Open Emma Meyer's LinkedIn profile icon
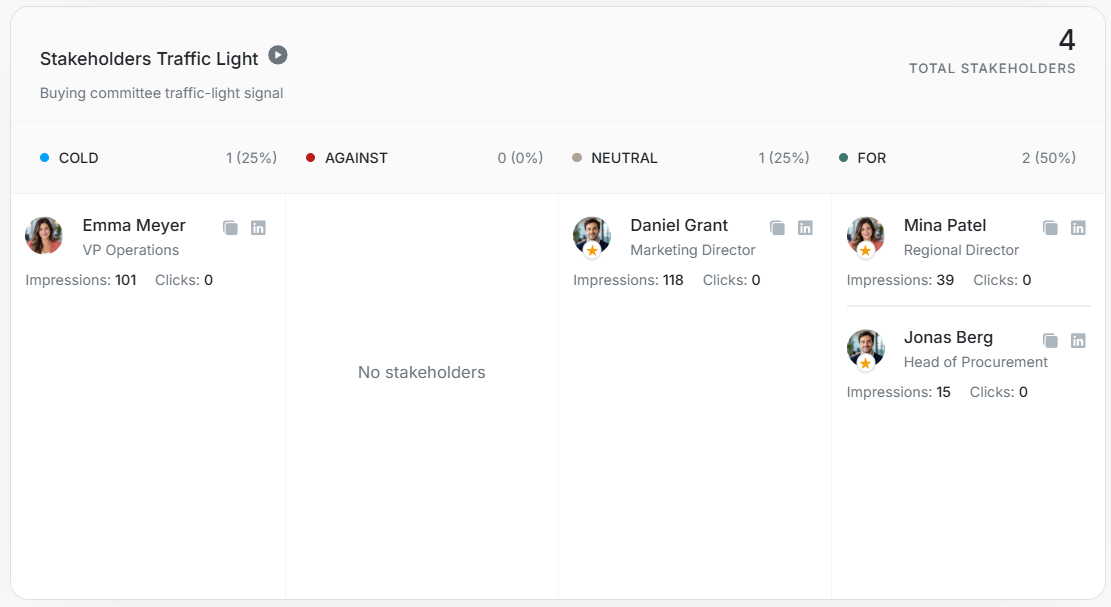 [258, 227]
